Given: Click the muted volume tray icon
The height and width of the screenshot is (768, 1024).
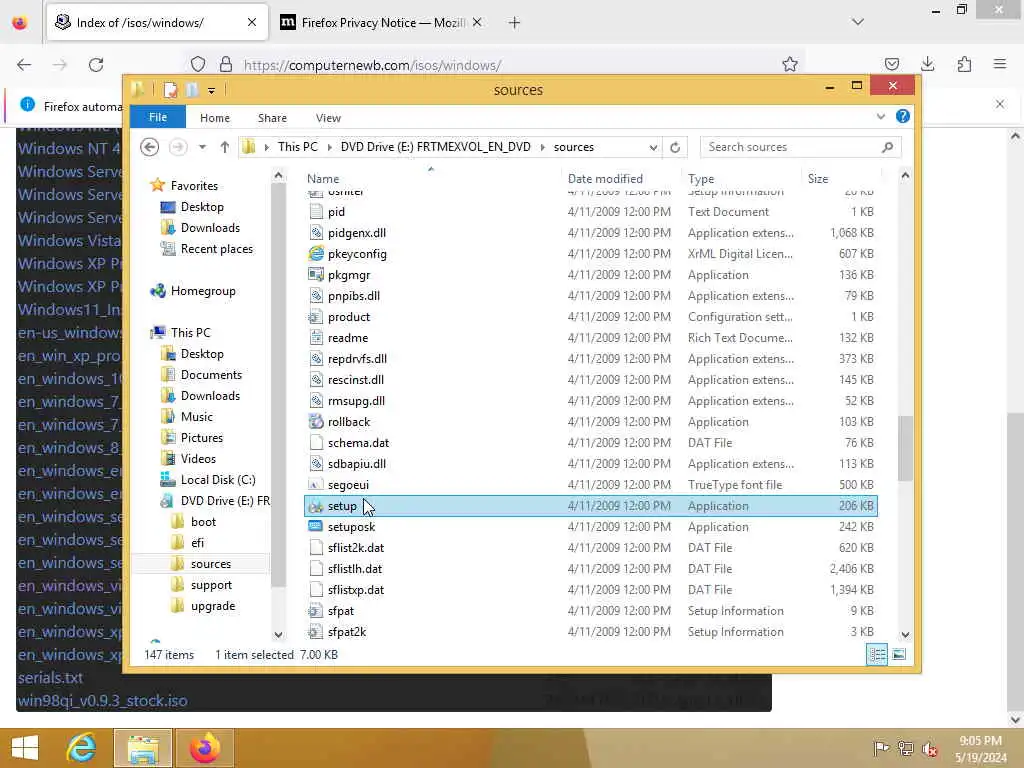Looking at the screenshot, I should click(x=929, y=749).
